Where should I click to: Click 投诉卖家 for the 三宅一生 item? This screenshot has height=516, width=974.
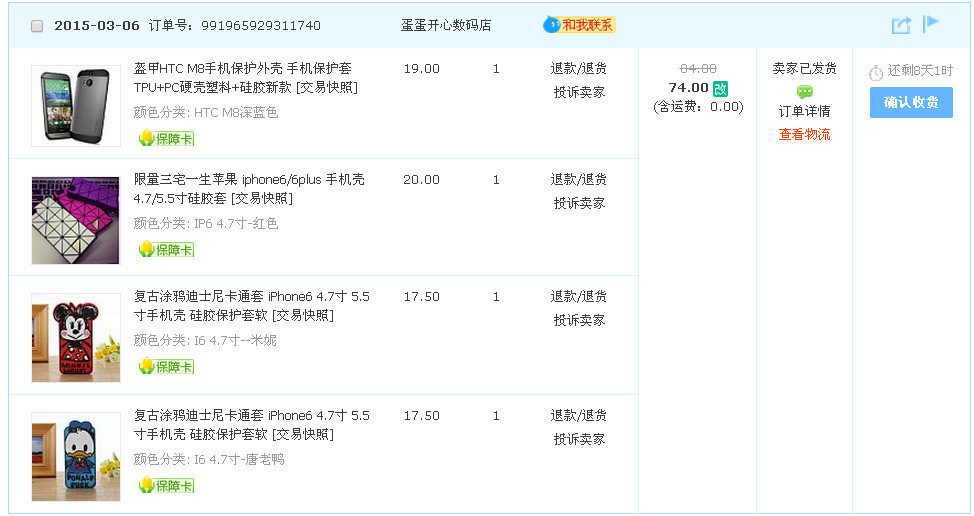click(x=579, y=203)
